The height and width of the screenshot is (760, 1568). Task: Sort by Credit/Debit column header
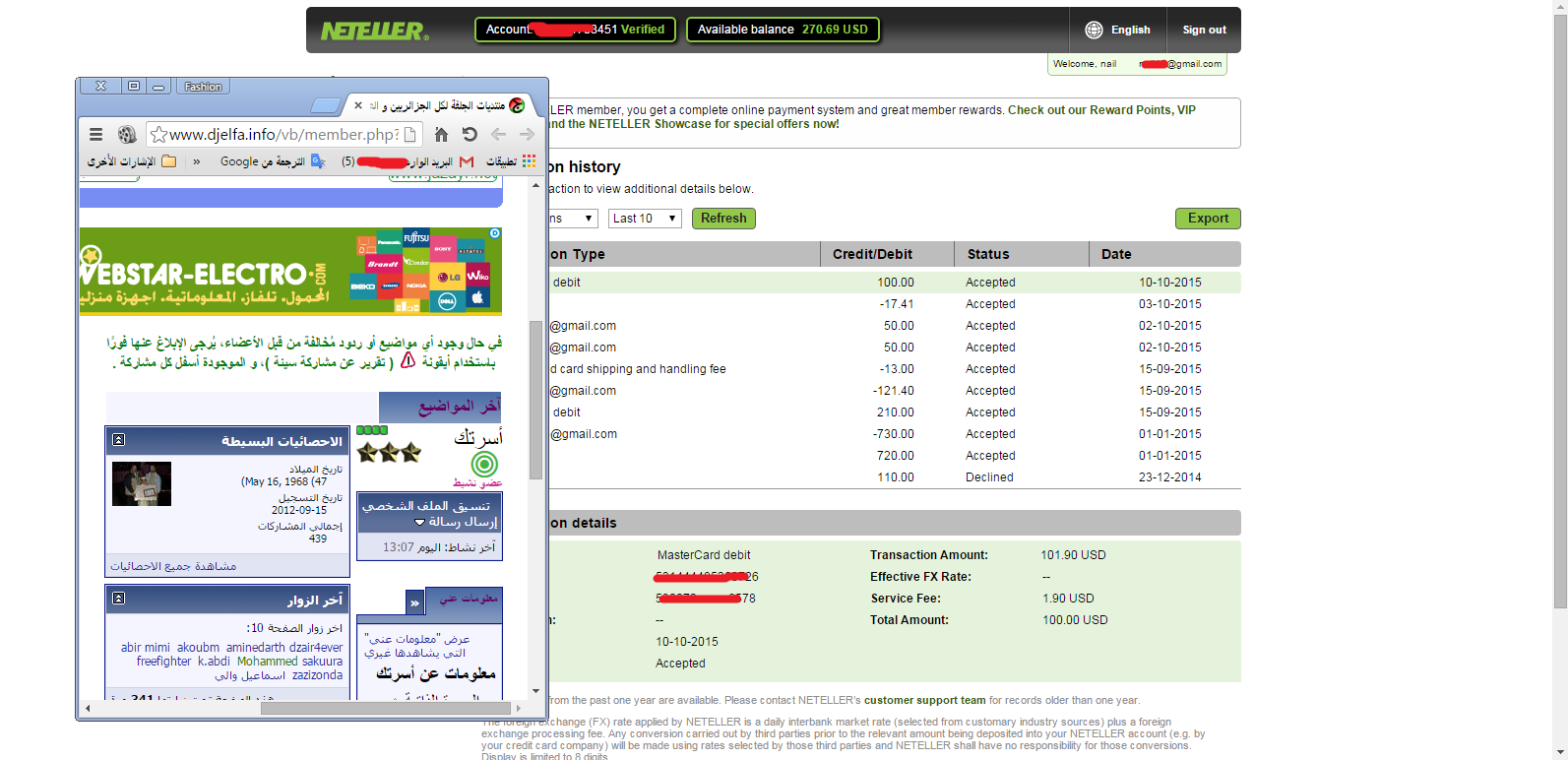point(872,254)
